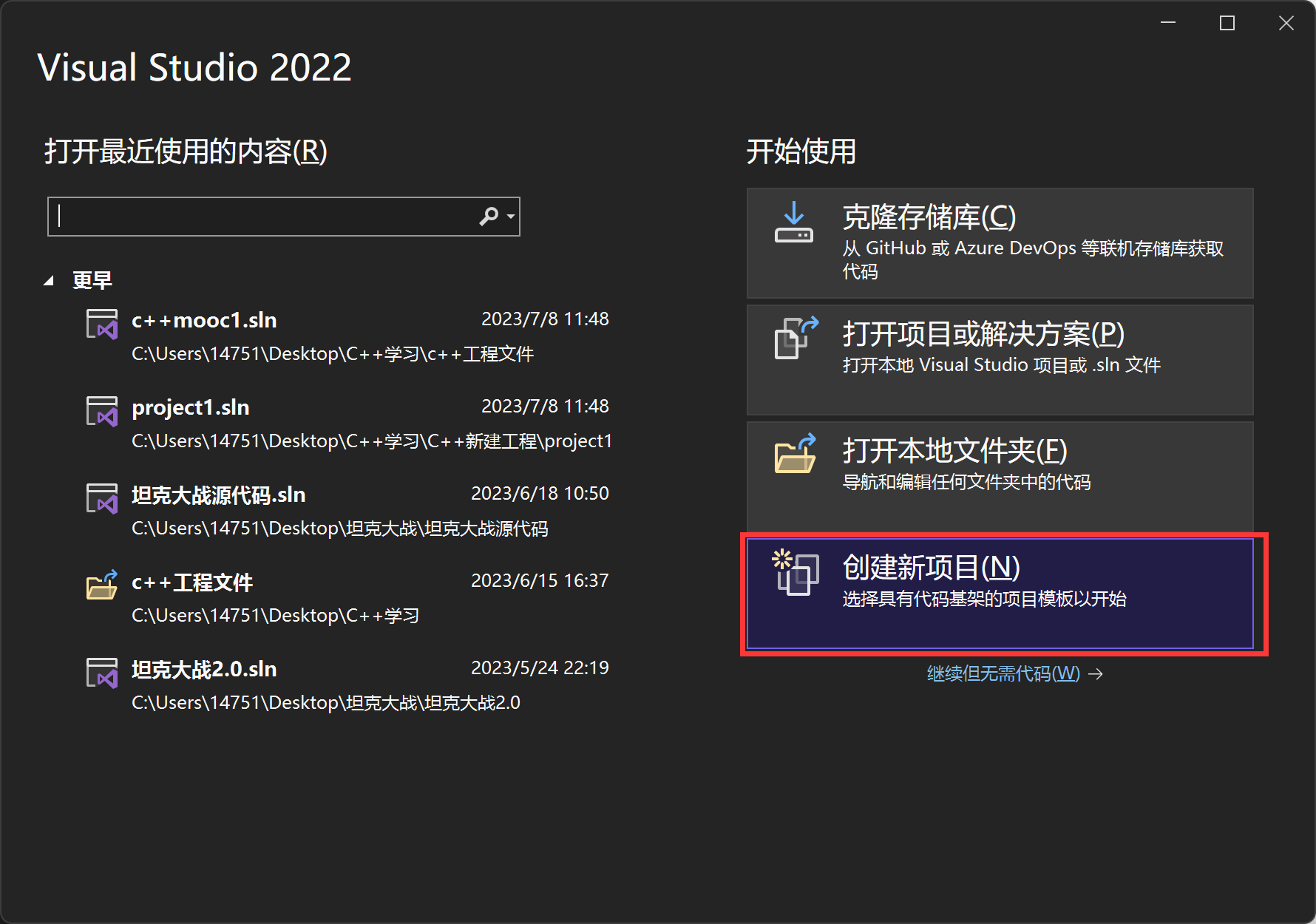1316x924 pixels.
Task: Maximize the Visual Studio 2022 window
Action: click(x=1227, y=23)
